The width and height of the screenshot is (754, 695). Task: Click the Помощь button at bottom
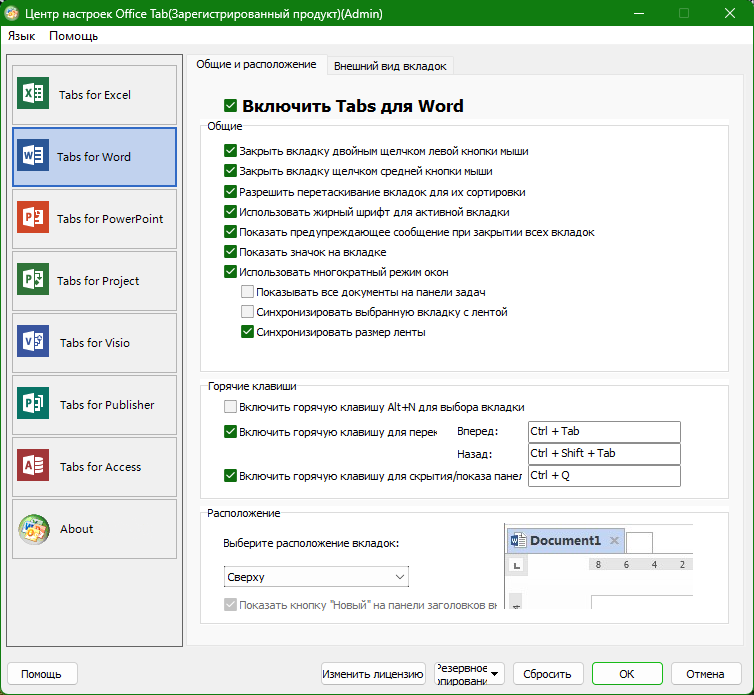[41, 674]
